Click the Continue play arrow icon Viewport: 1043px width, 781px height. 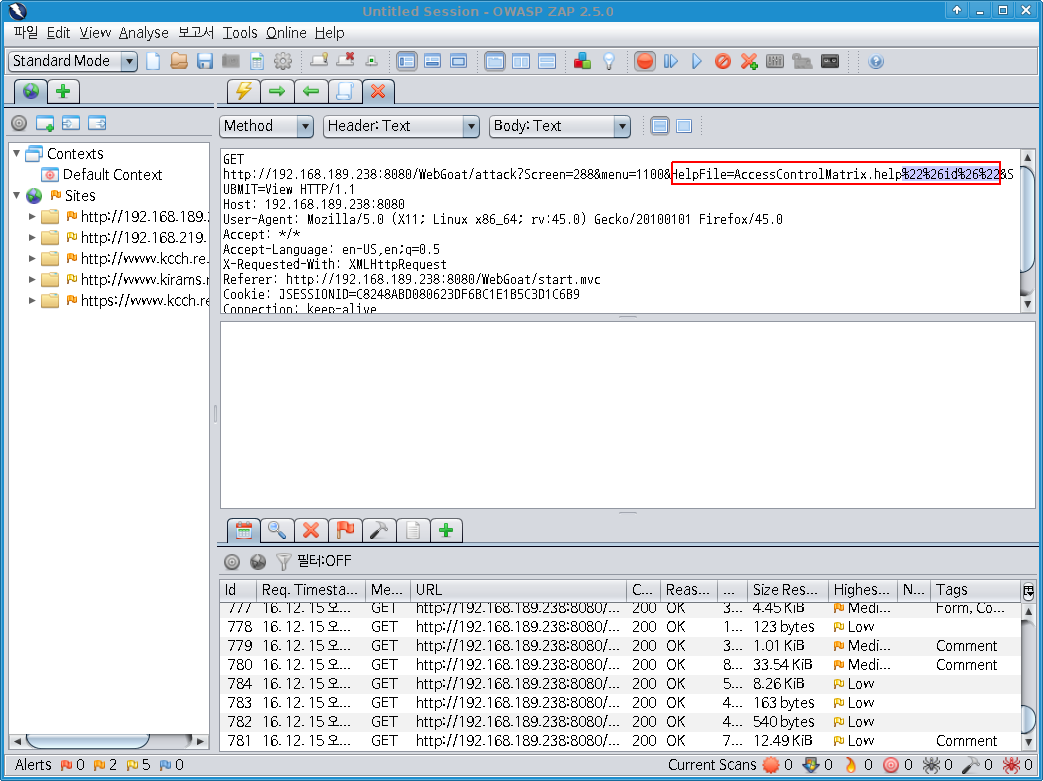coord(696,61)
